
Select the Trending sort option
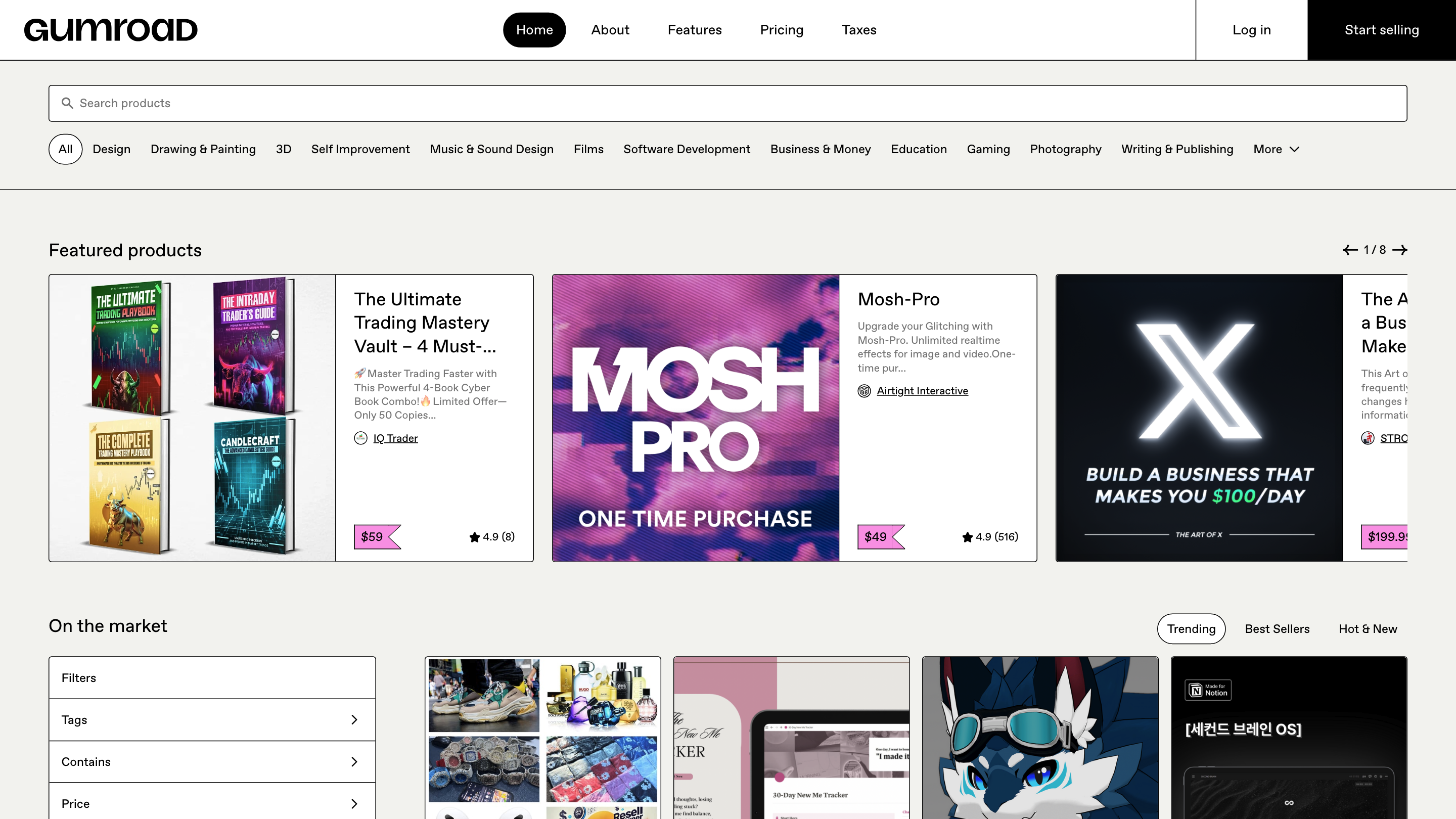(x=1191, y=628)
